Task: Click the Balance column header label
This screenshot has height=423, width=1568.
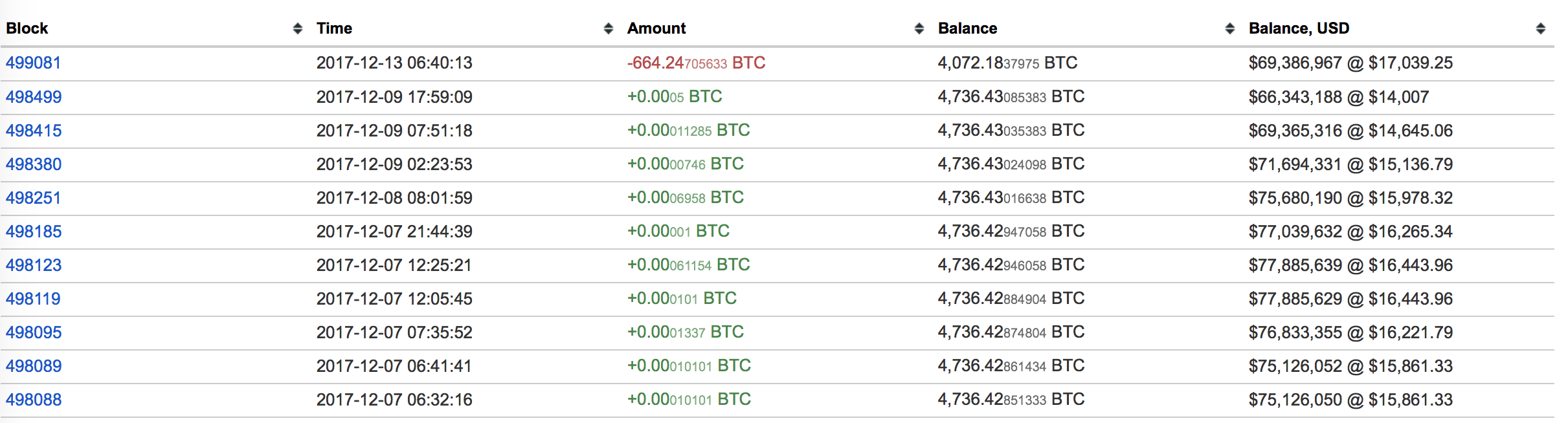Action: pos(968,28)
